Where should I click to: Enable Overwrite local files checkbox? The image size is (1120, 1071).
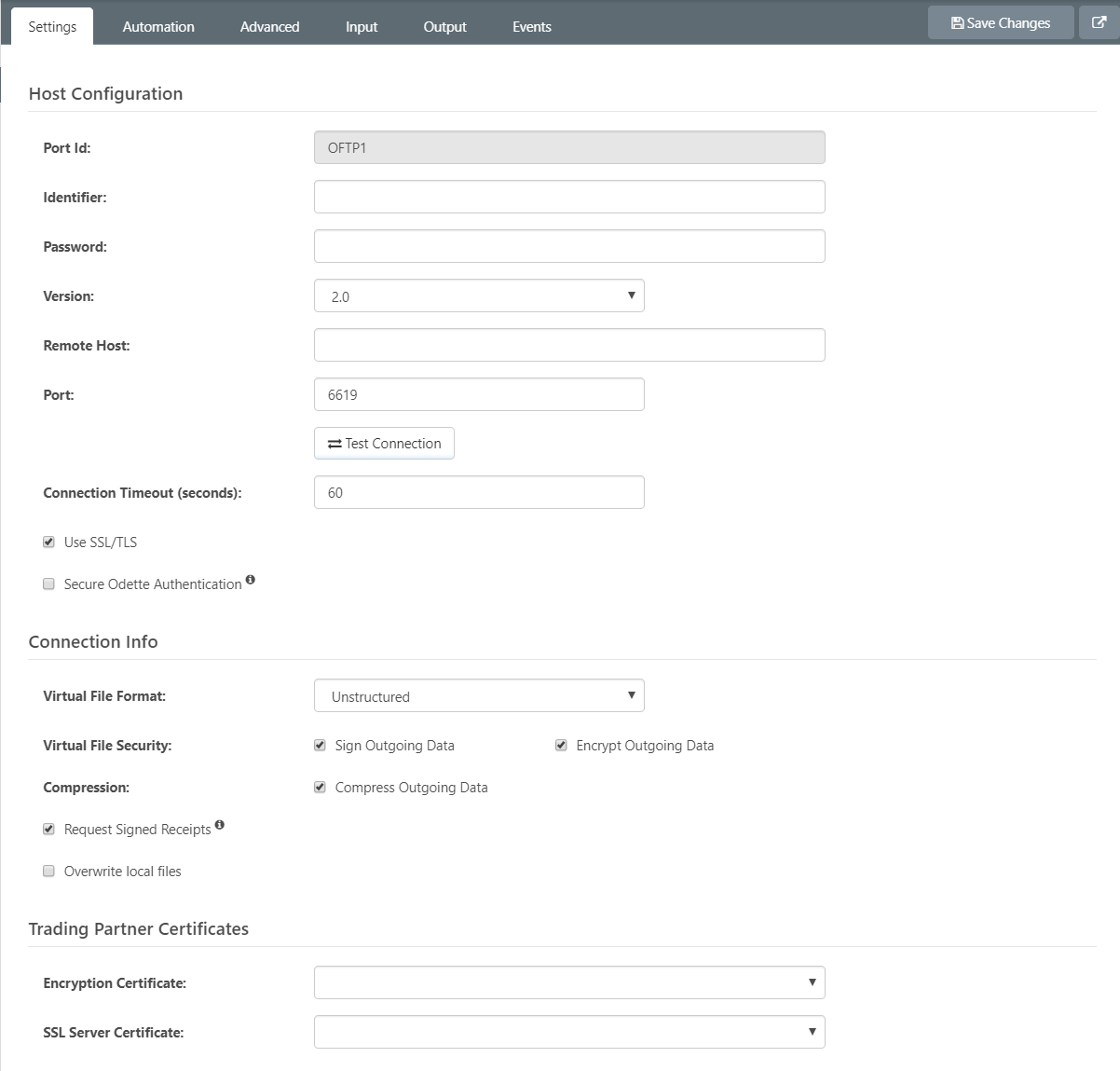(x=48, y=871)
